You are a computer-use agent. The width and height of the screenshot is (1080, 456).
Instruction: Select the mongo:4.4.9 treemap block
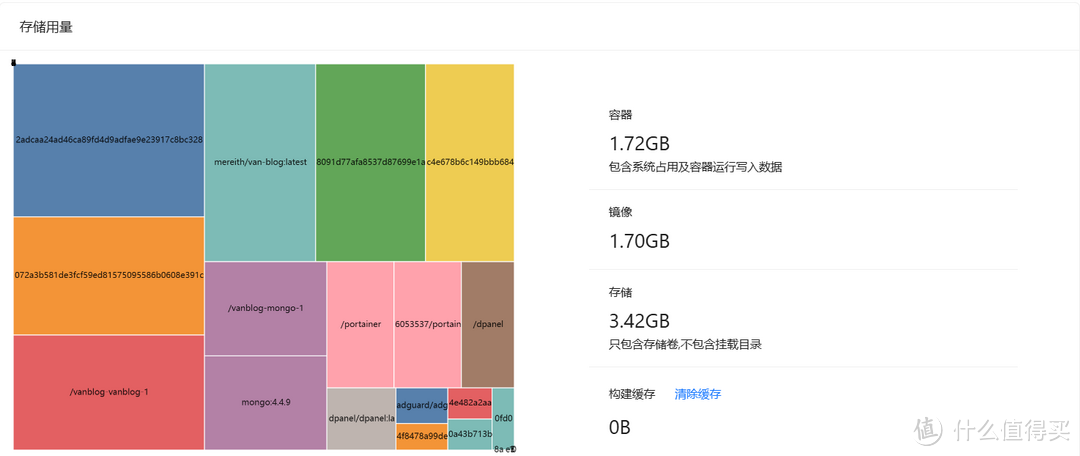pos(265,403)
